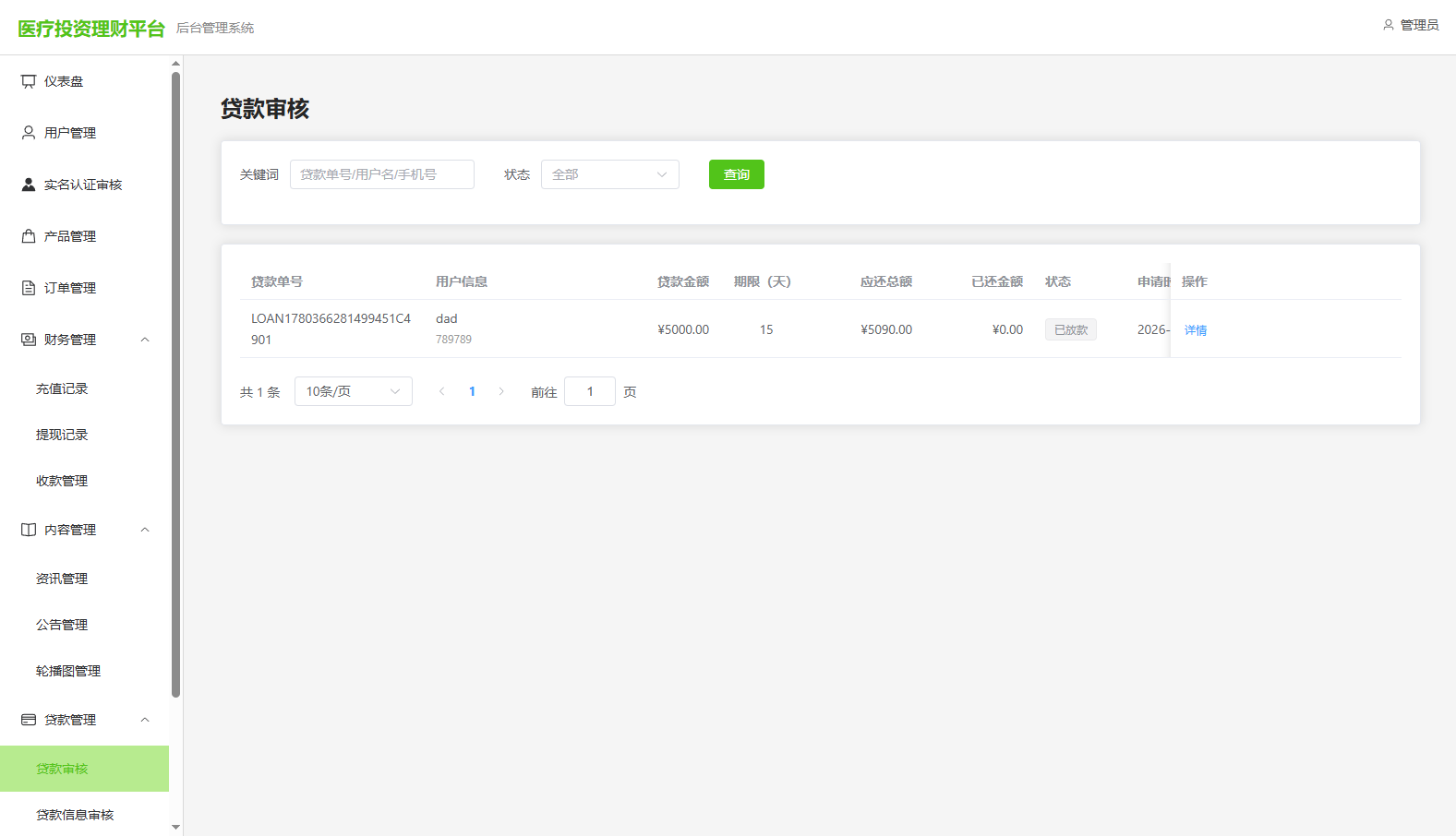The width and height of the screenshot is (1456, 836).
Task: Click the green 查询 button
Action: tap(737, 174)
